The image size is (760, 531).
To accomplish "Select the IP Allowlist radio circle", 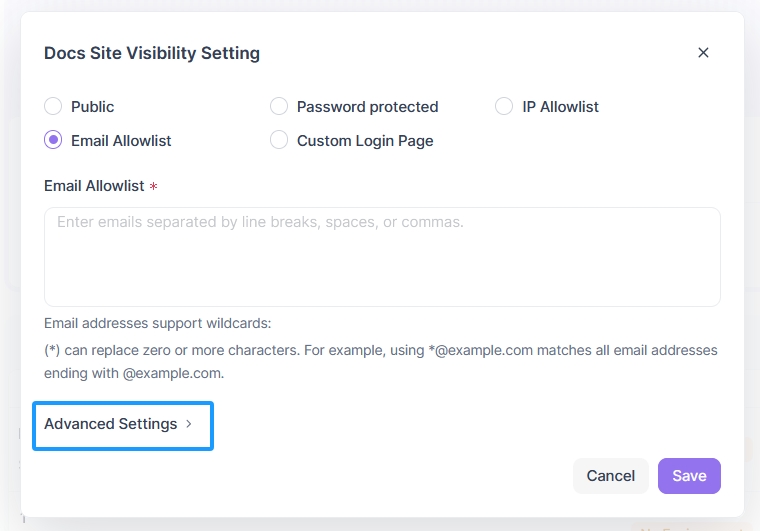I will [504, 106].
